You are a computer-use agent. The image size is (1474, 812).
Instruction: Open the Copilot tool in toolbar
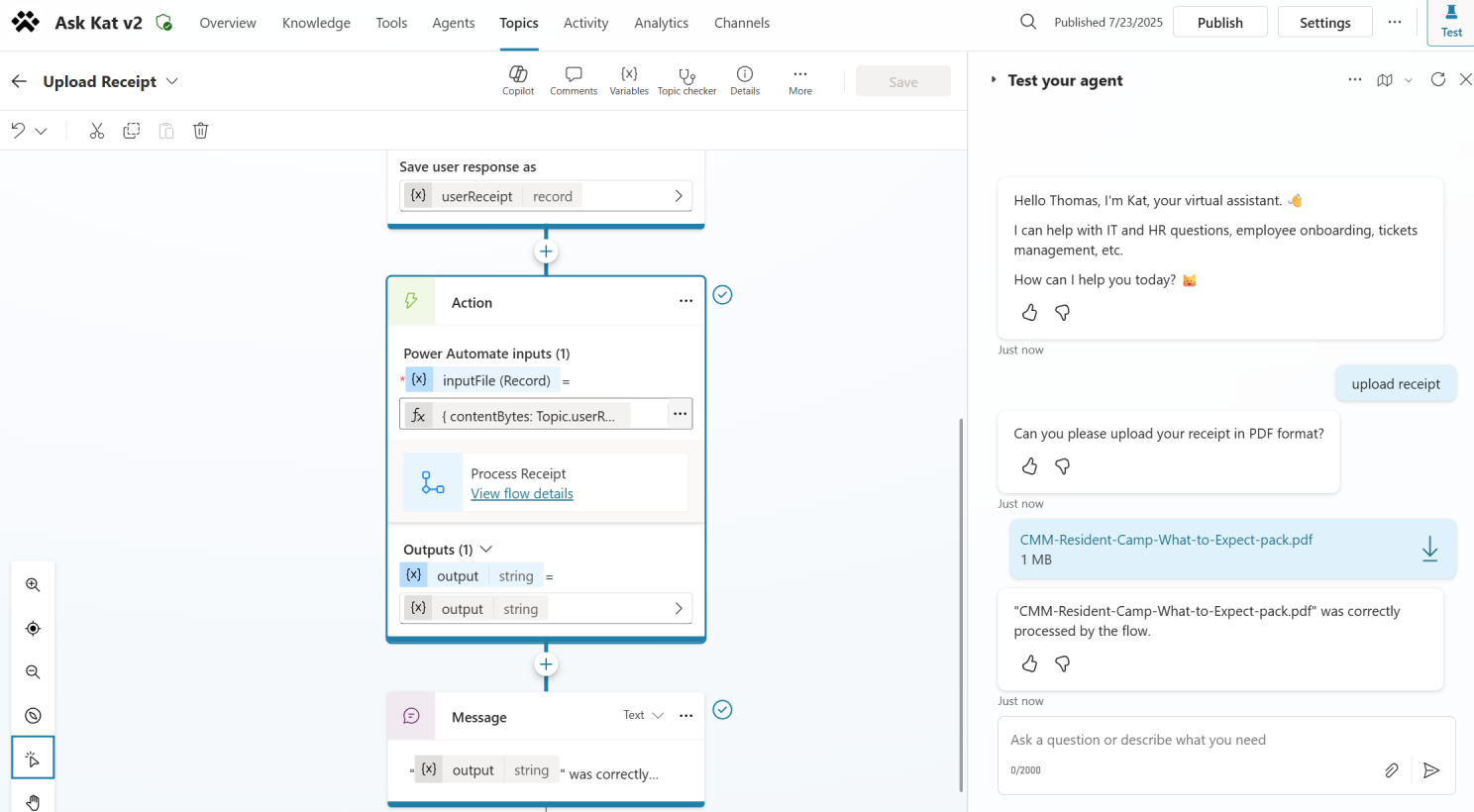tap(517, 80)
